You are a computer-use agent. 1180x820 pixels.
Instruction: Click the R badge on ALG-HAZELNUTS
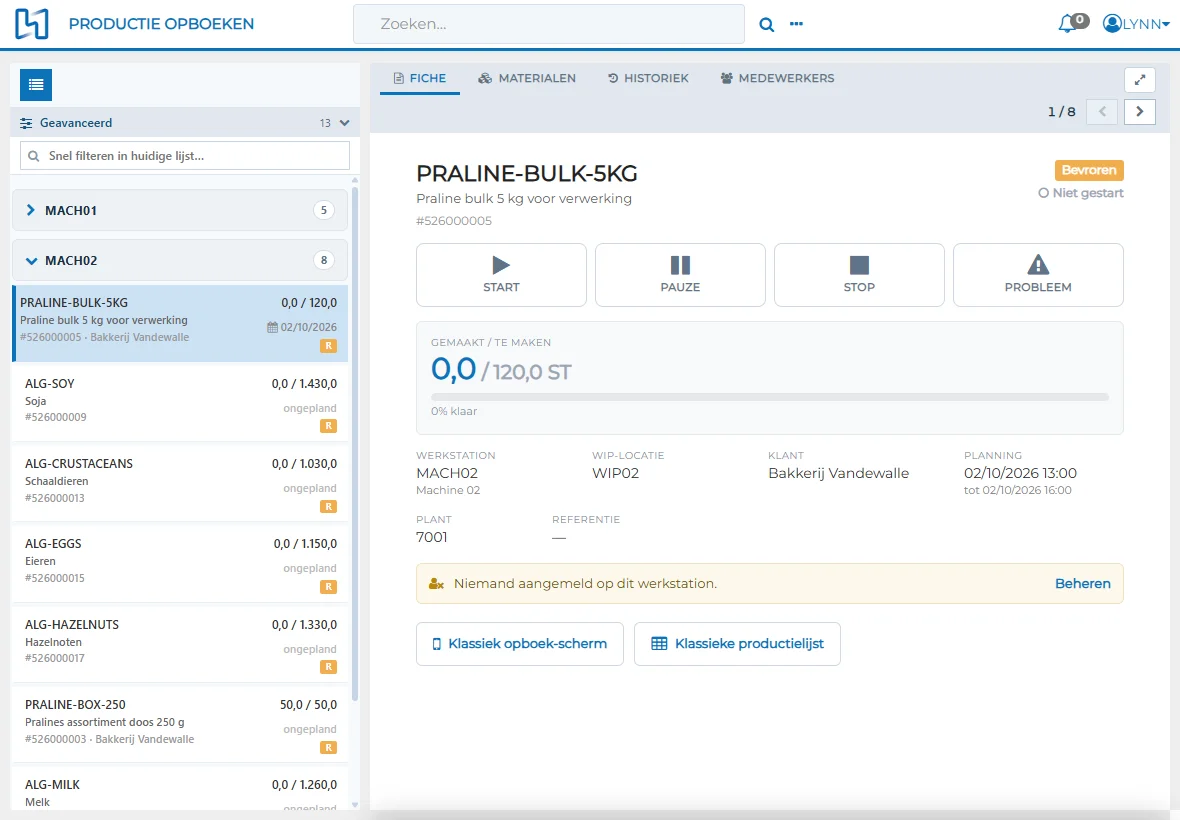coord(328,667)
